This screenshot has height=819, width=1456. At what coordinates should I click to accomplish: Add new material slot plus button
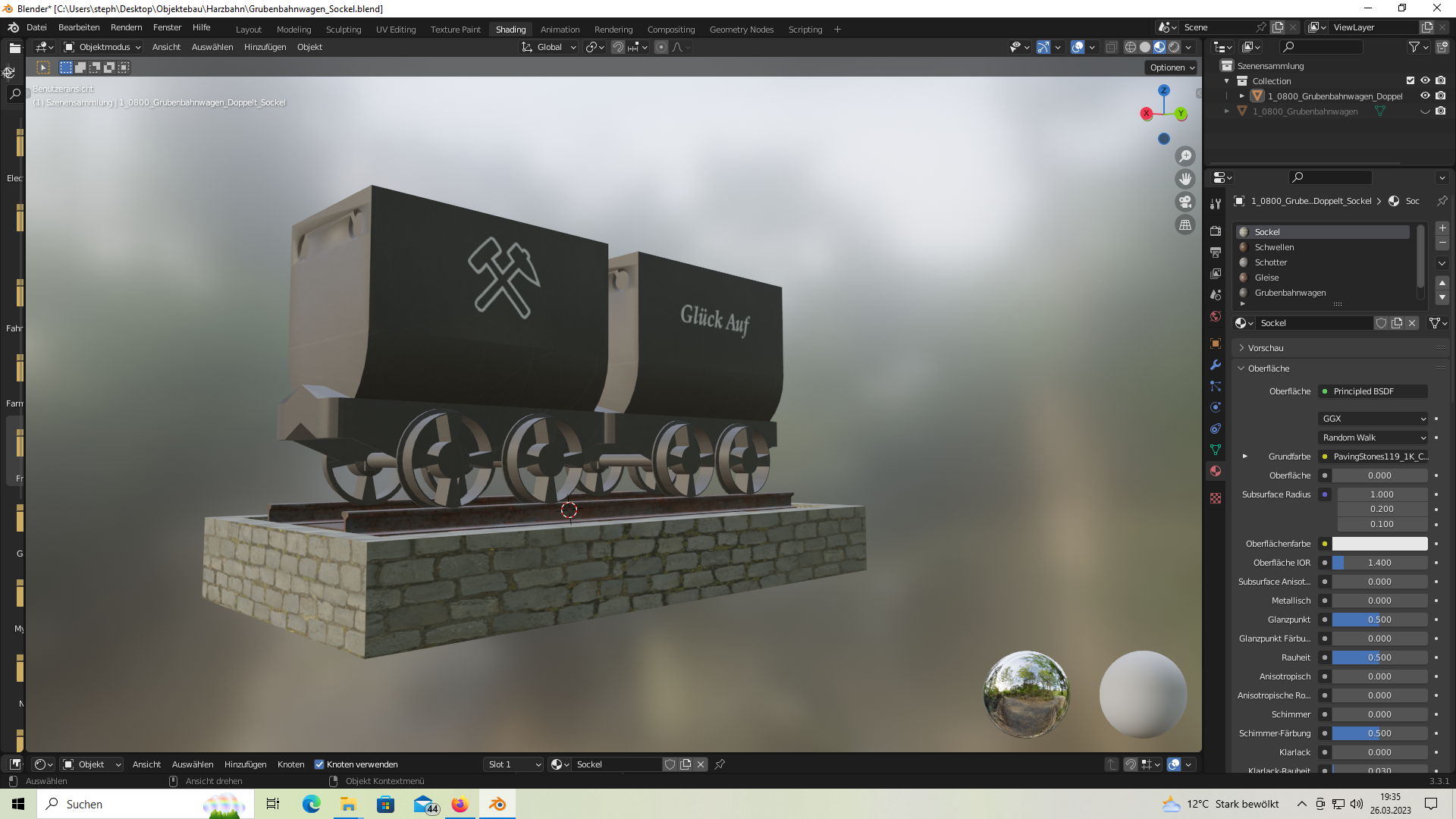click(1442, 228)
